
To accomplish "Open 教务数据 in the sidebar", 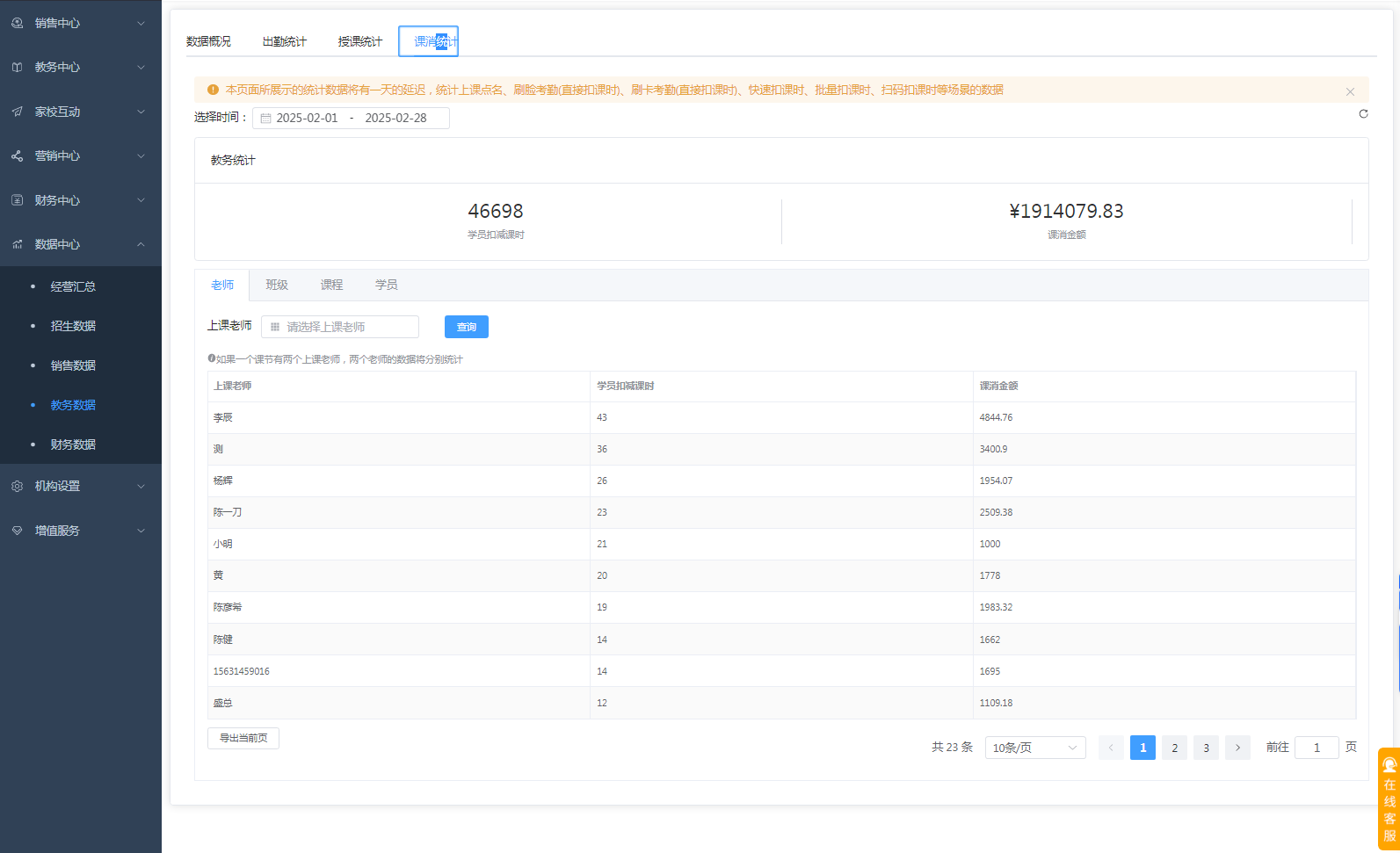I will (x=73, y=405).
